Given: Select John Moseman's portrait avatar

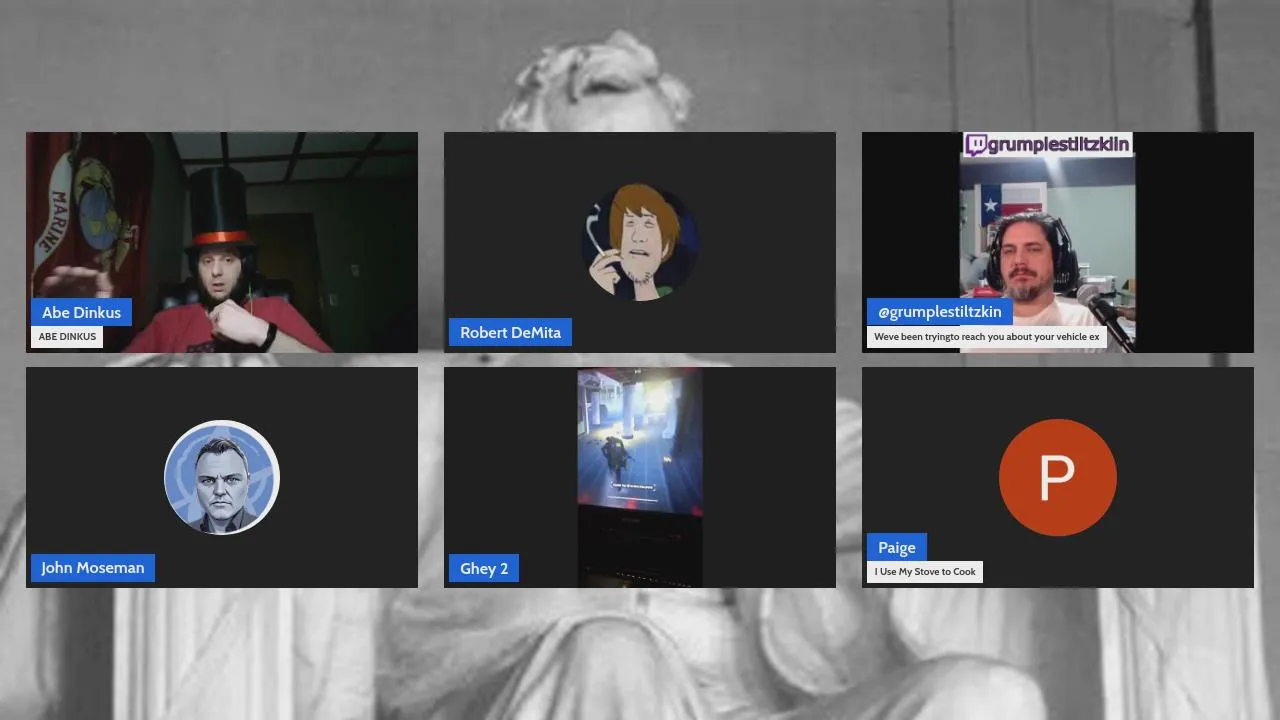Looking at the screenshot, I should pyautogui.click(x=222, y=477).
